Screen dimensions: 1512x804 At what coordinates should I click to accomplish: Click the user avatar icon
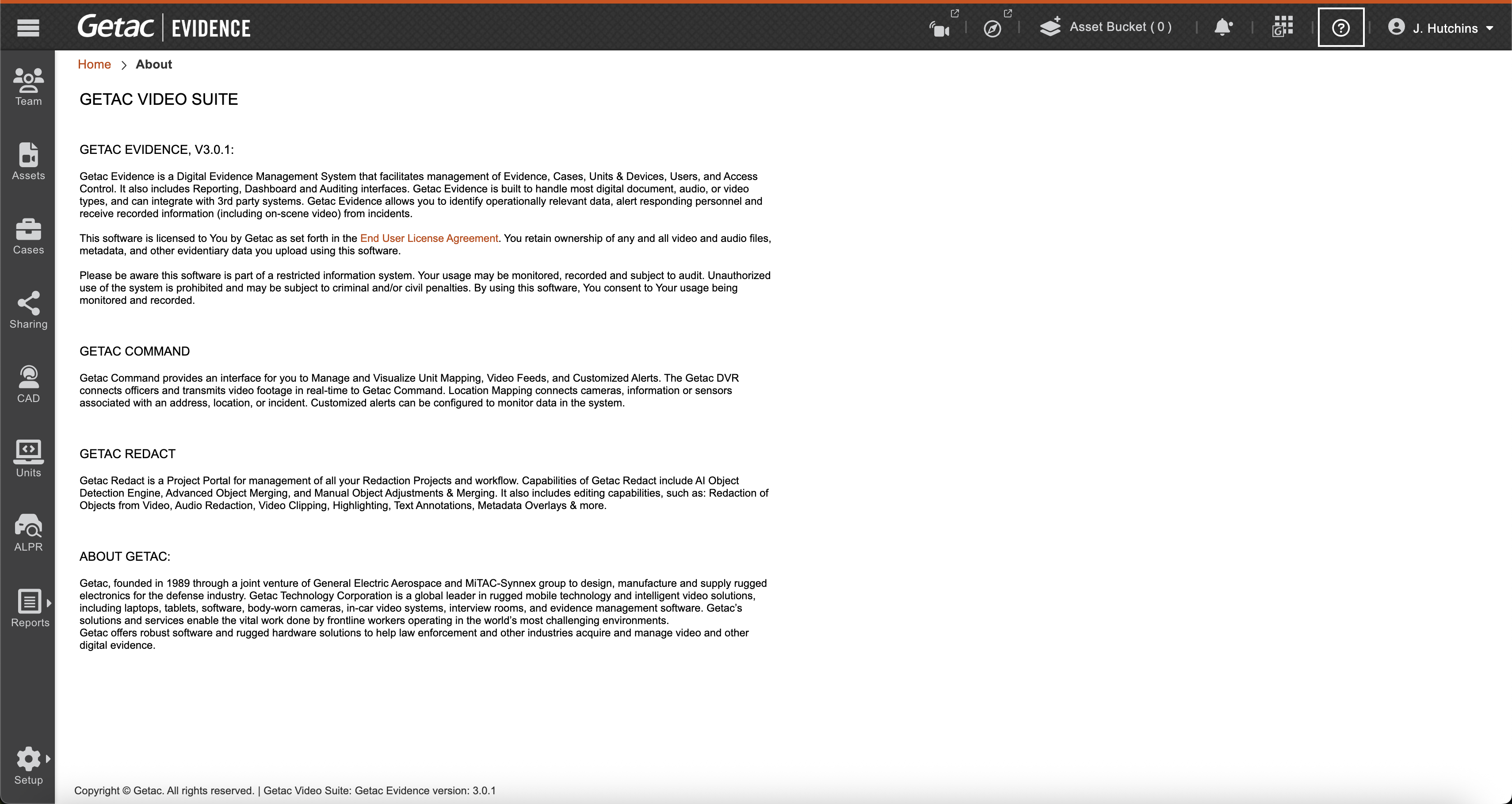coord(1396,27)
